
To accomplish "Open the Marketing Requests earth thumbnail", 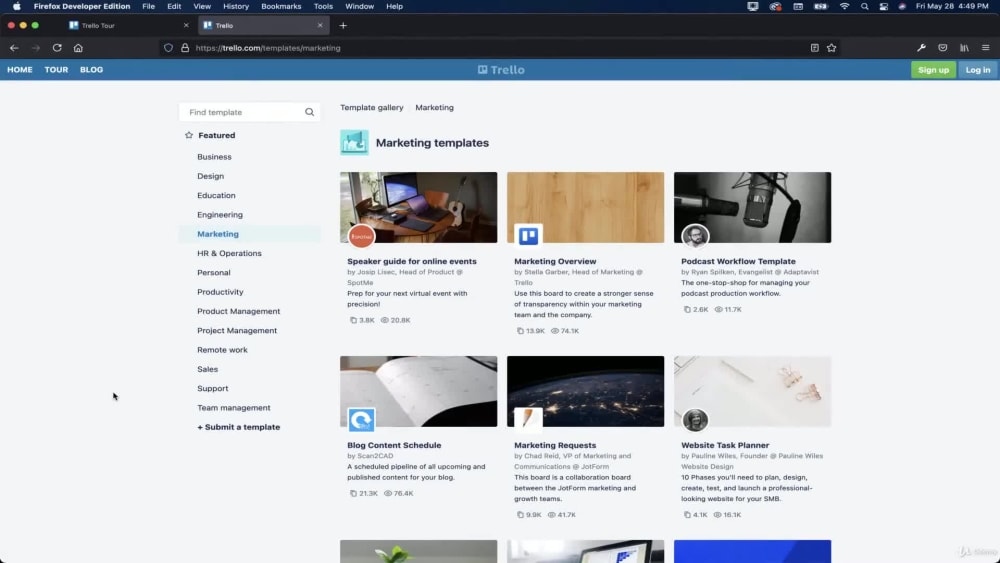I will [x=585, y=391].
